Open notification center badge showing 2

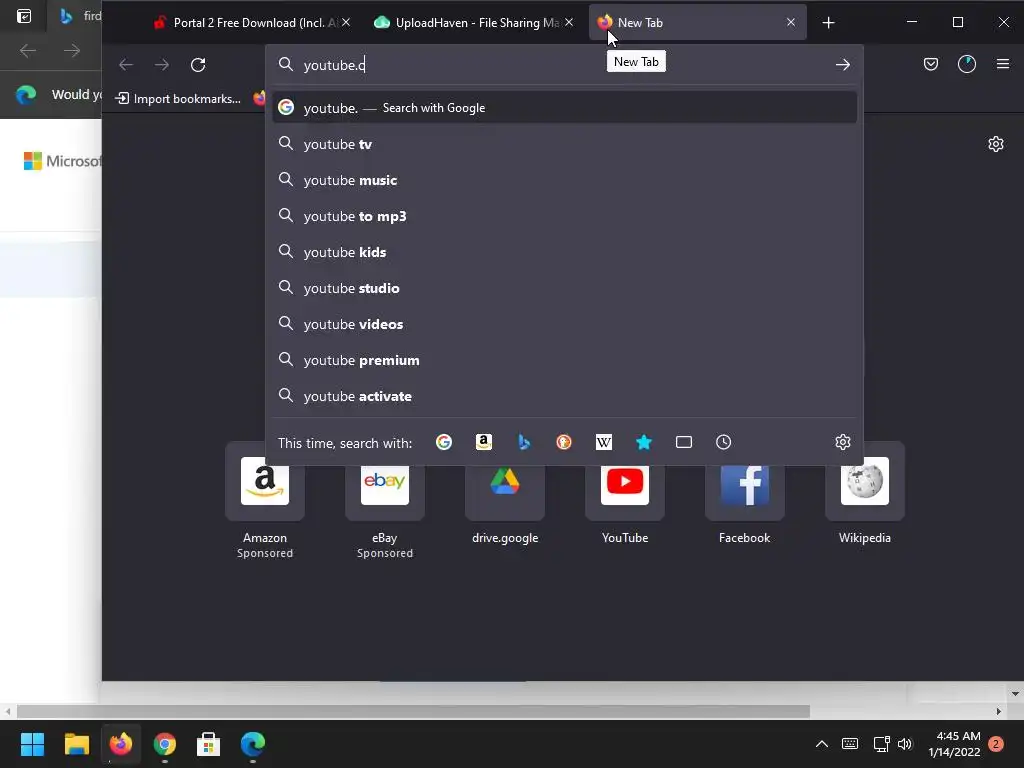pyautogui.click(x=996, y=744)
